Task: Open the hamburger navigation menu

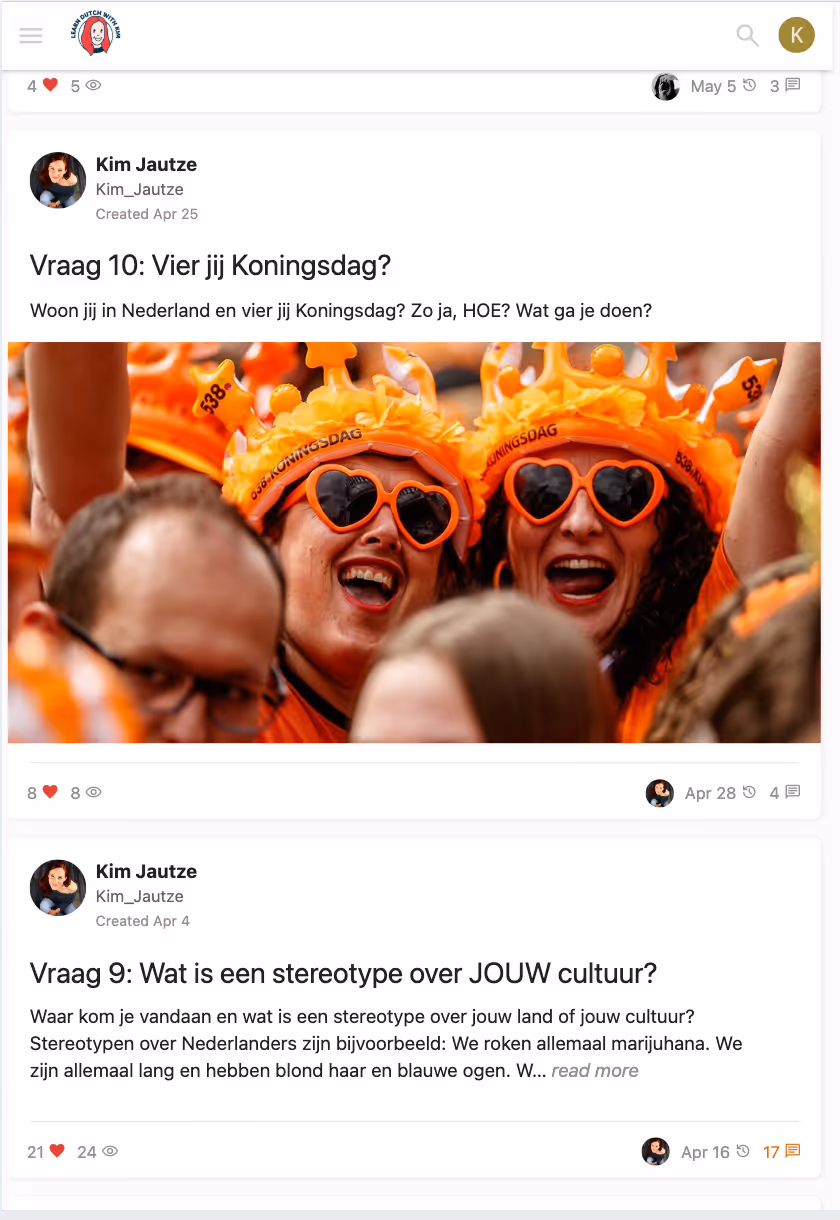Action: [x=31, y=35]
